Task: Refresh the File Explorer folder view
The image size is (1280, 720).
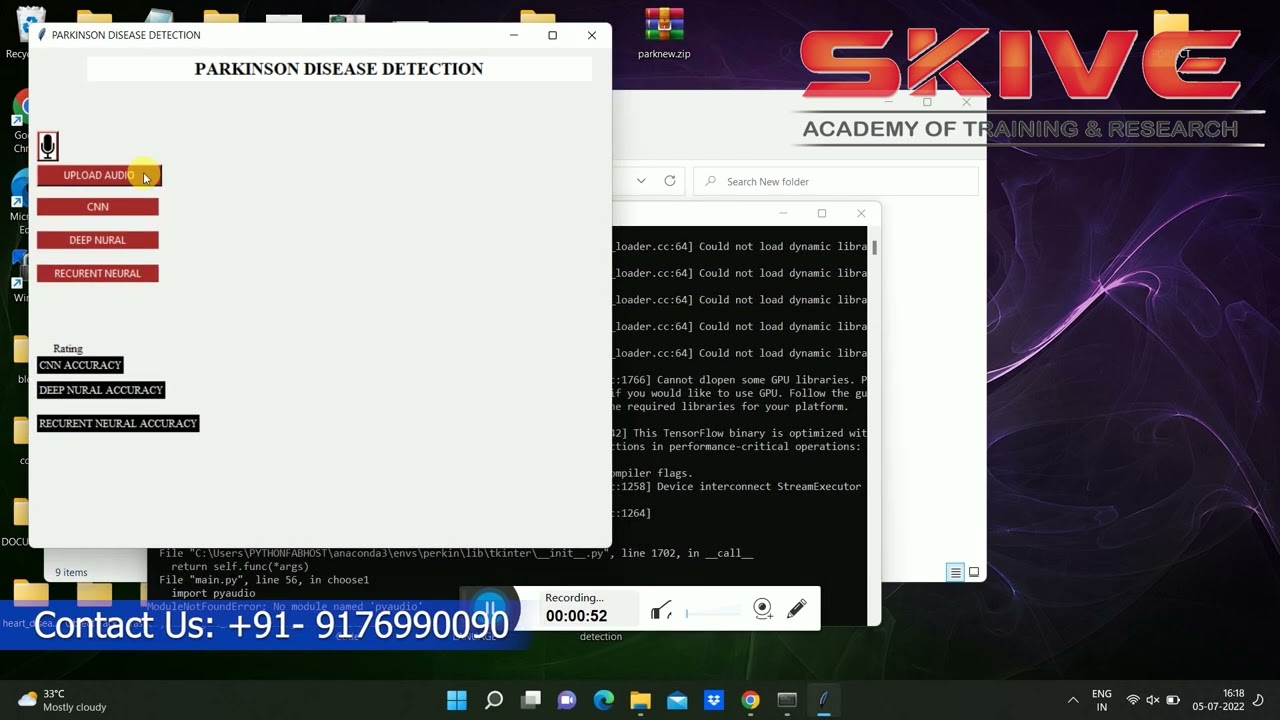Action: [x=670, y=181]
